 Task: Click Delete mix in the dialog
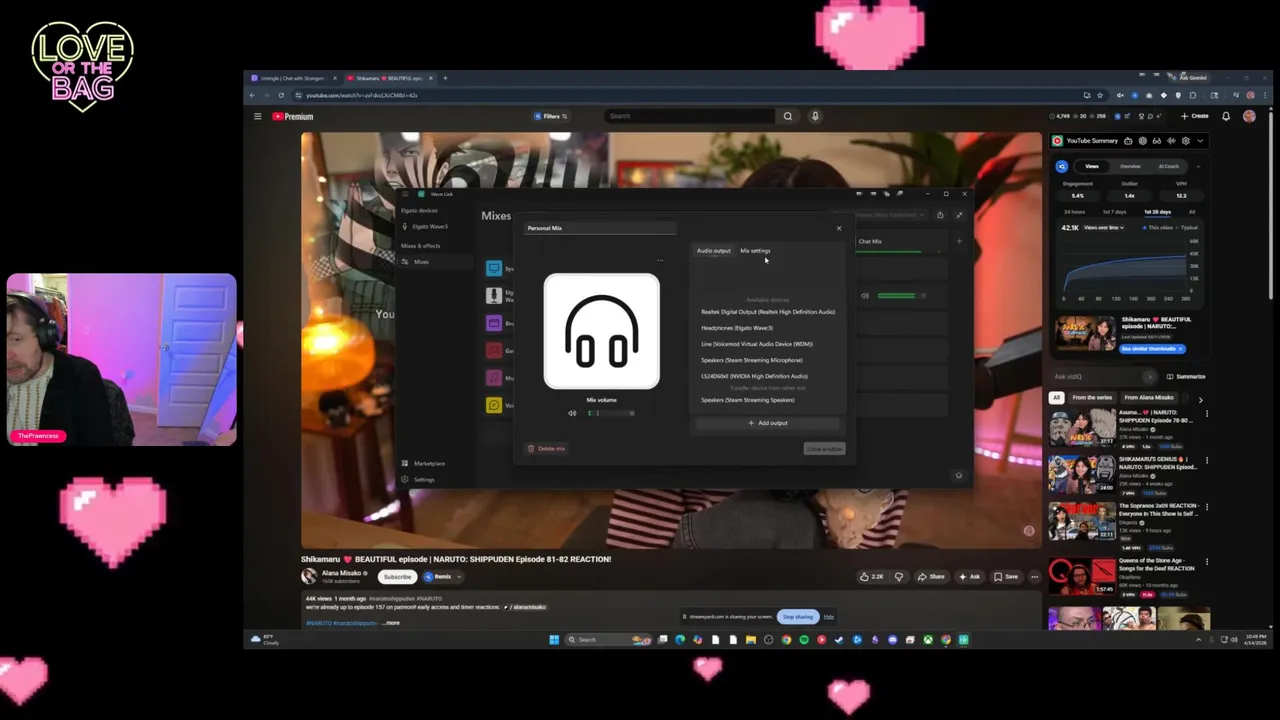coord(547,449)
